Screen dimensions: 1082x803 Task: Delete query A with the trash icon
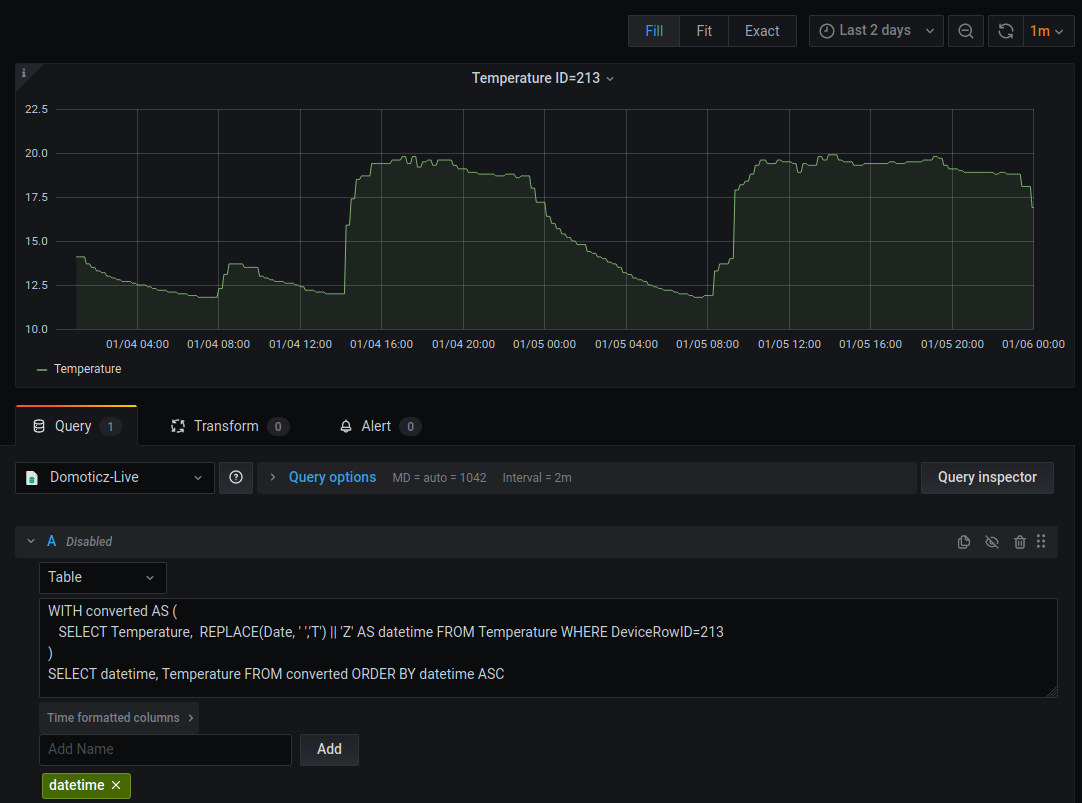tap(1019, 542)
